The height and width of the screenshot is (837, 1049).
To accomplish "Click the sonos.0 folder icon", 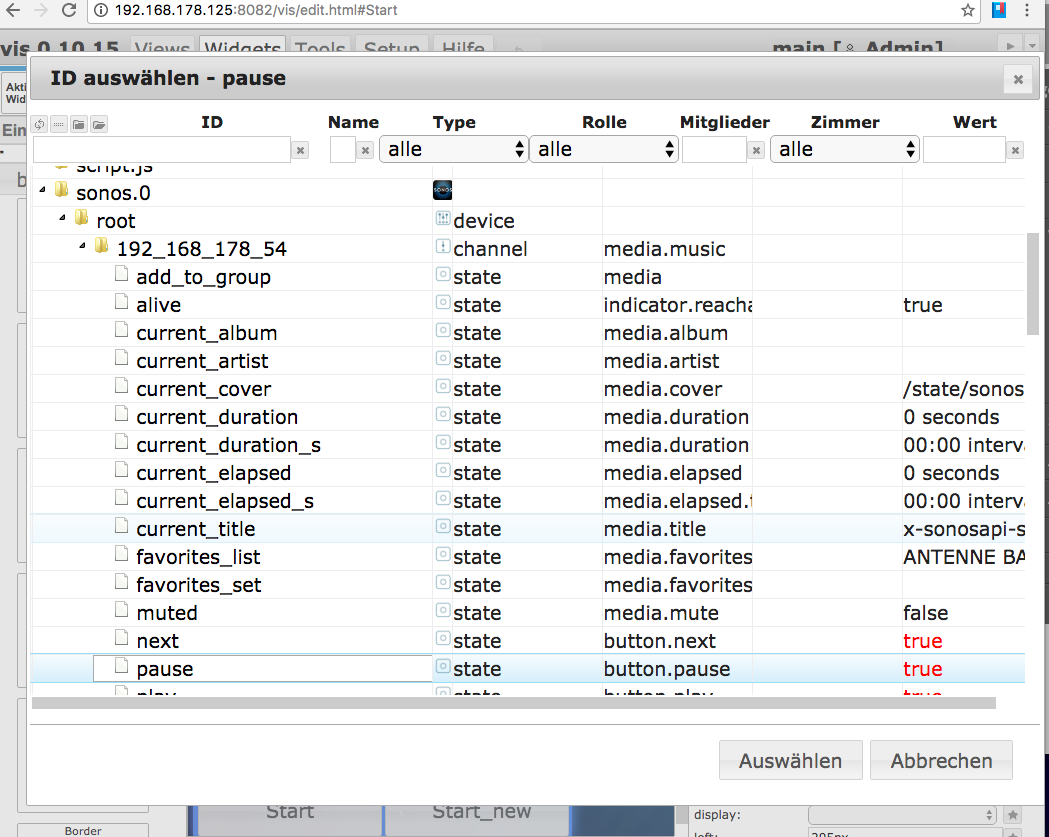I will click(x=62, y=190).
